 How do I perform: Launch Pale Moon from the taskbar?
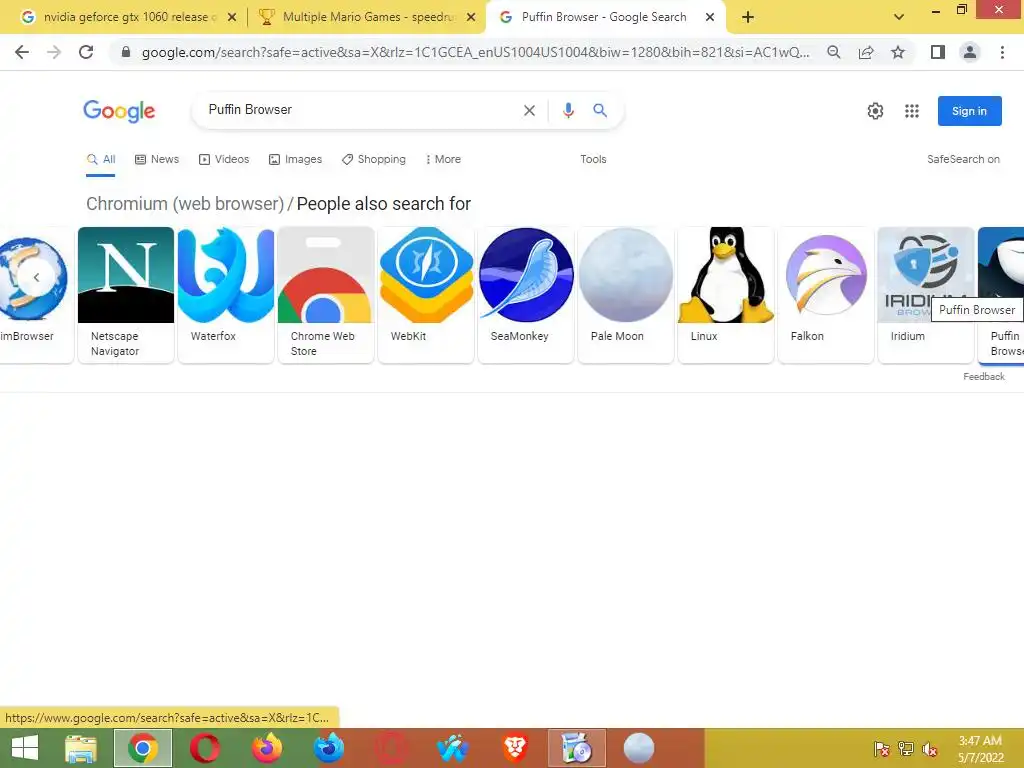point(639,748)
